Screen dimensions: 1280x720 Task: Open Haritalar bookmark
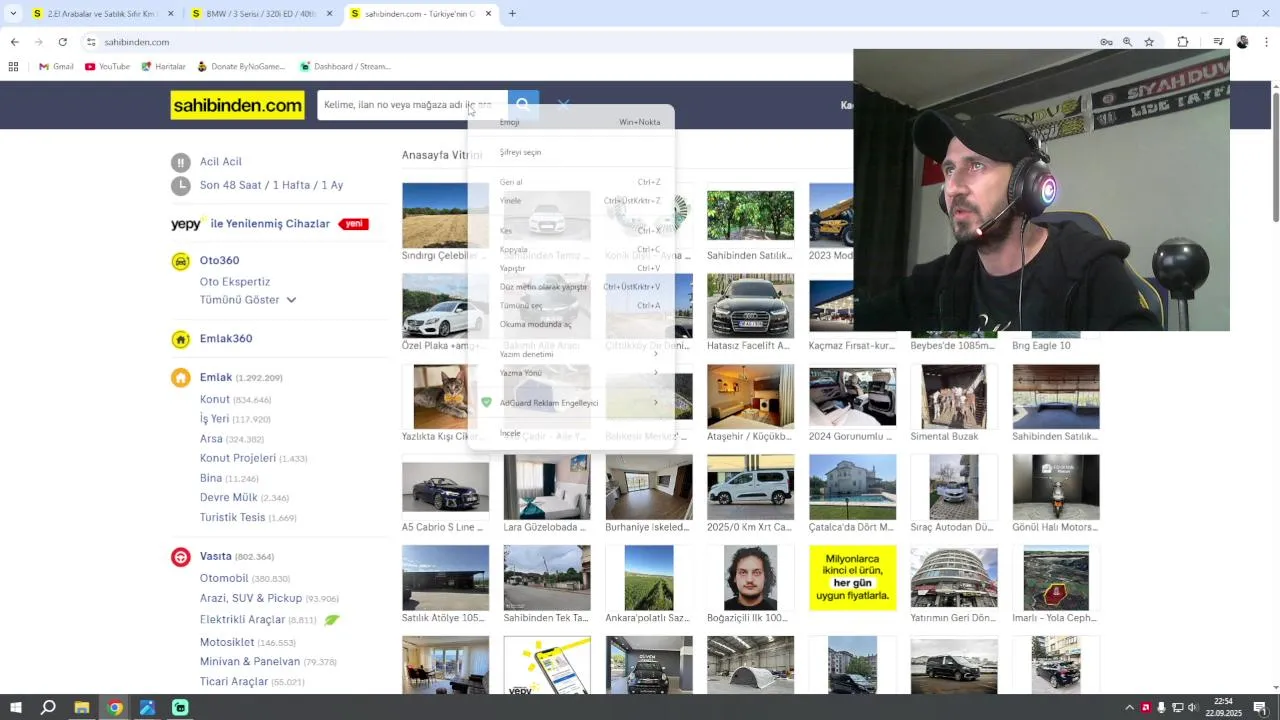pos(163,67)
